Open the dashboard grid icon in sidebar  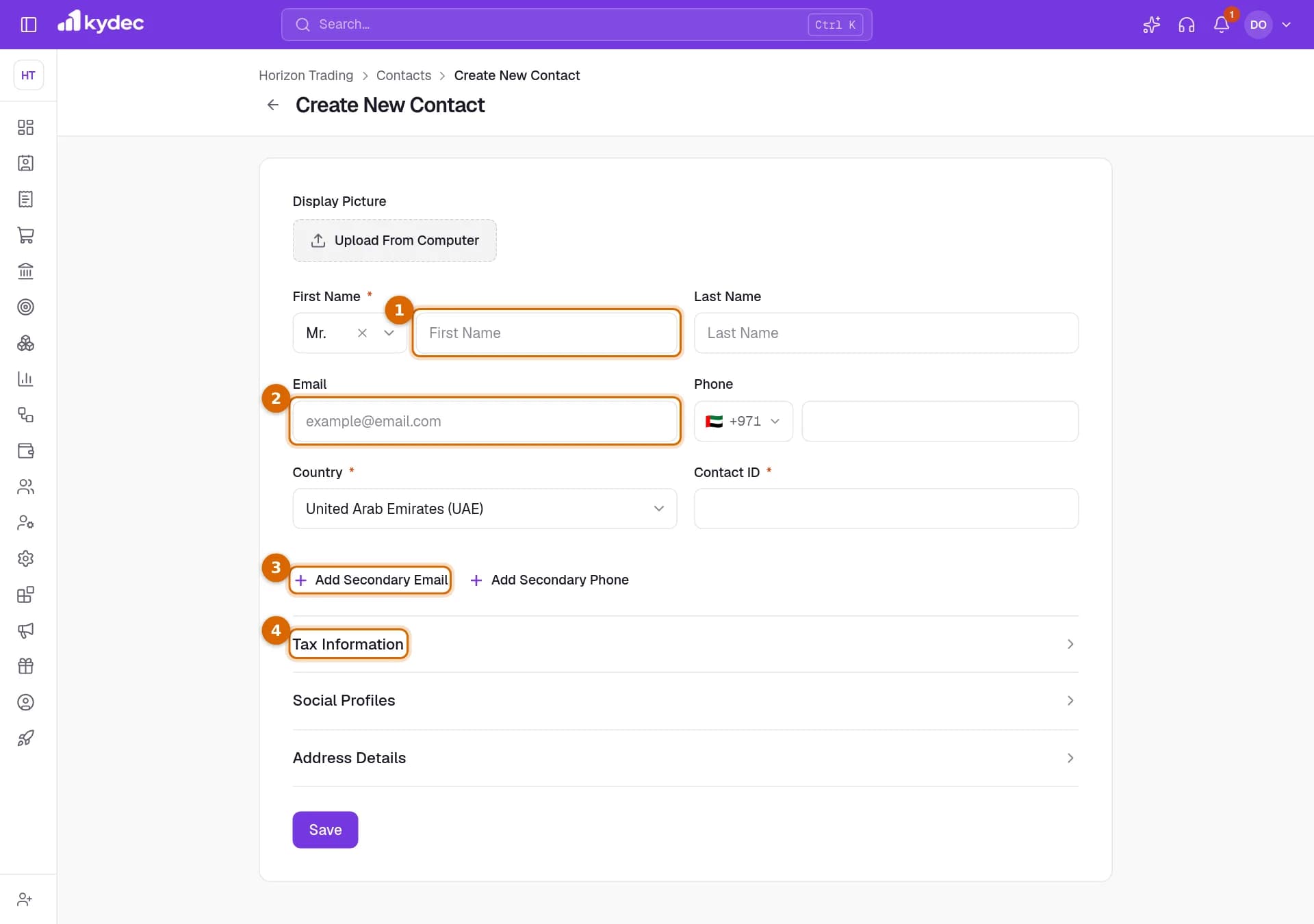coord(25,127)
